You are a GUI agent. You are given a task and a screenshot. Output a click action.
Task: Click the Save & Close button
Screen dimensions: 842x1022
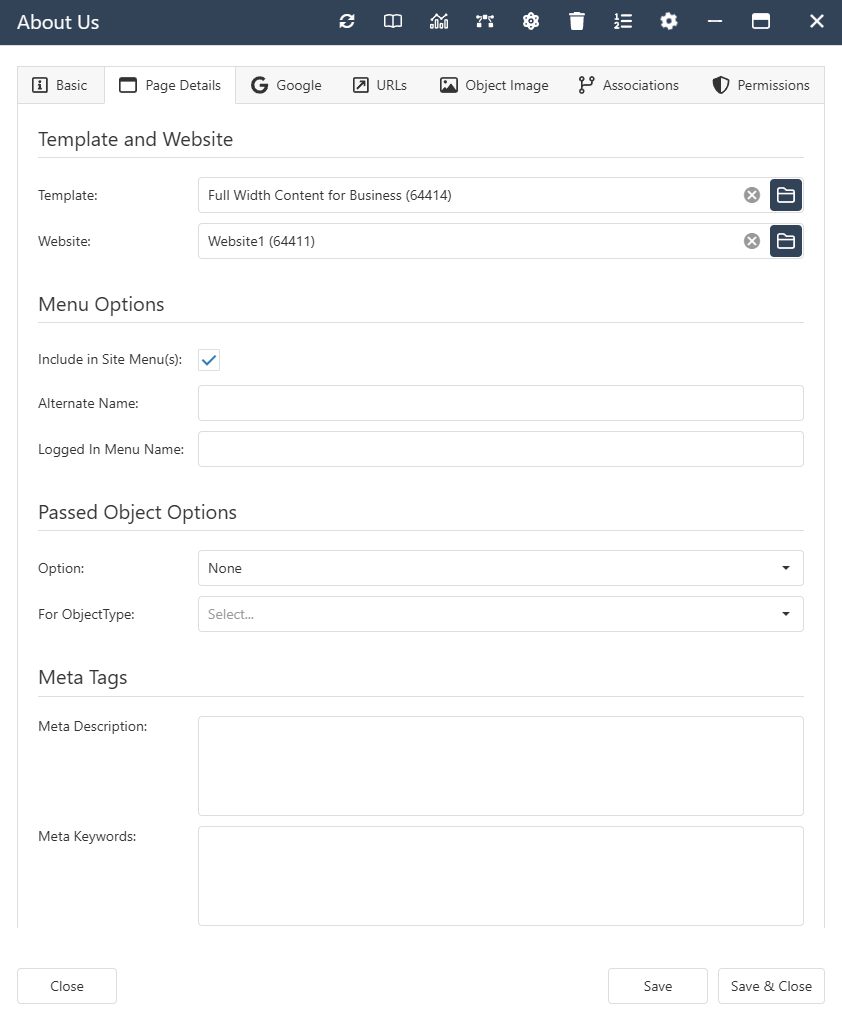(x=771, y=986)
